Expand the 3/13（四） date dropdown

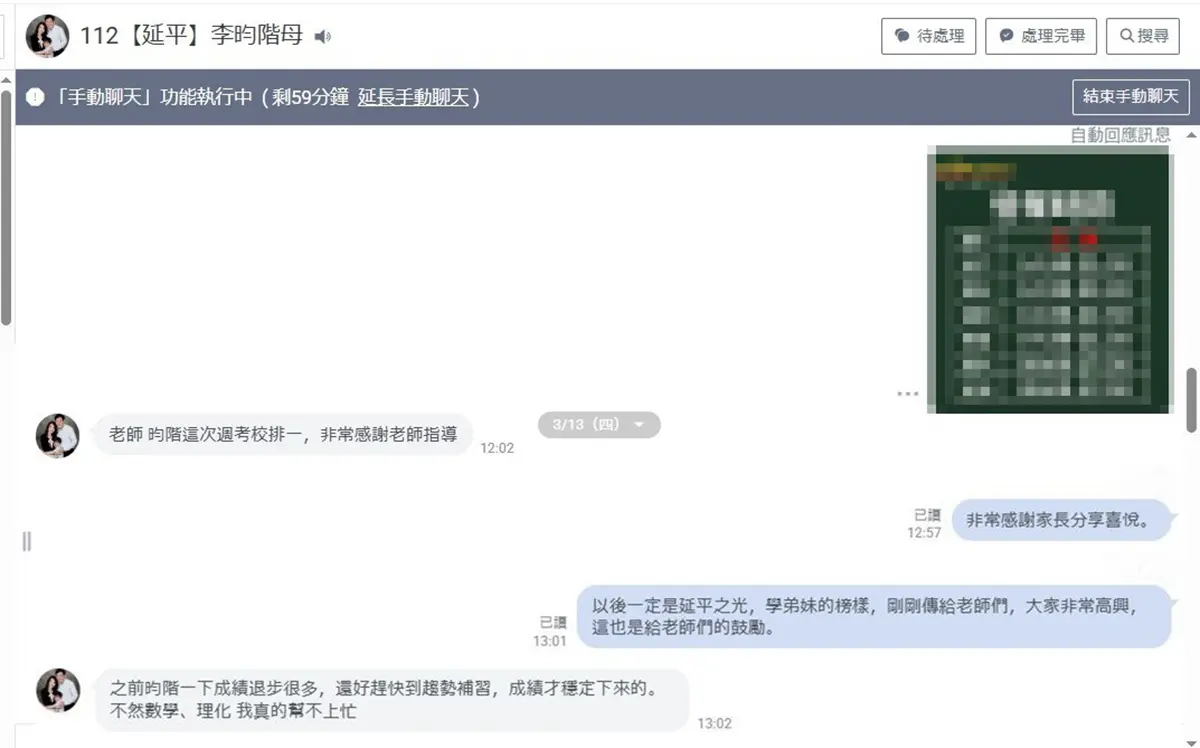pyautogui.click(x=599, y=425)
